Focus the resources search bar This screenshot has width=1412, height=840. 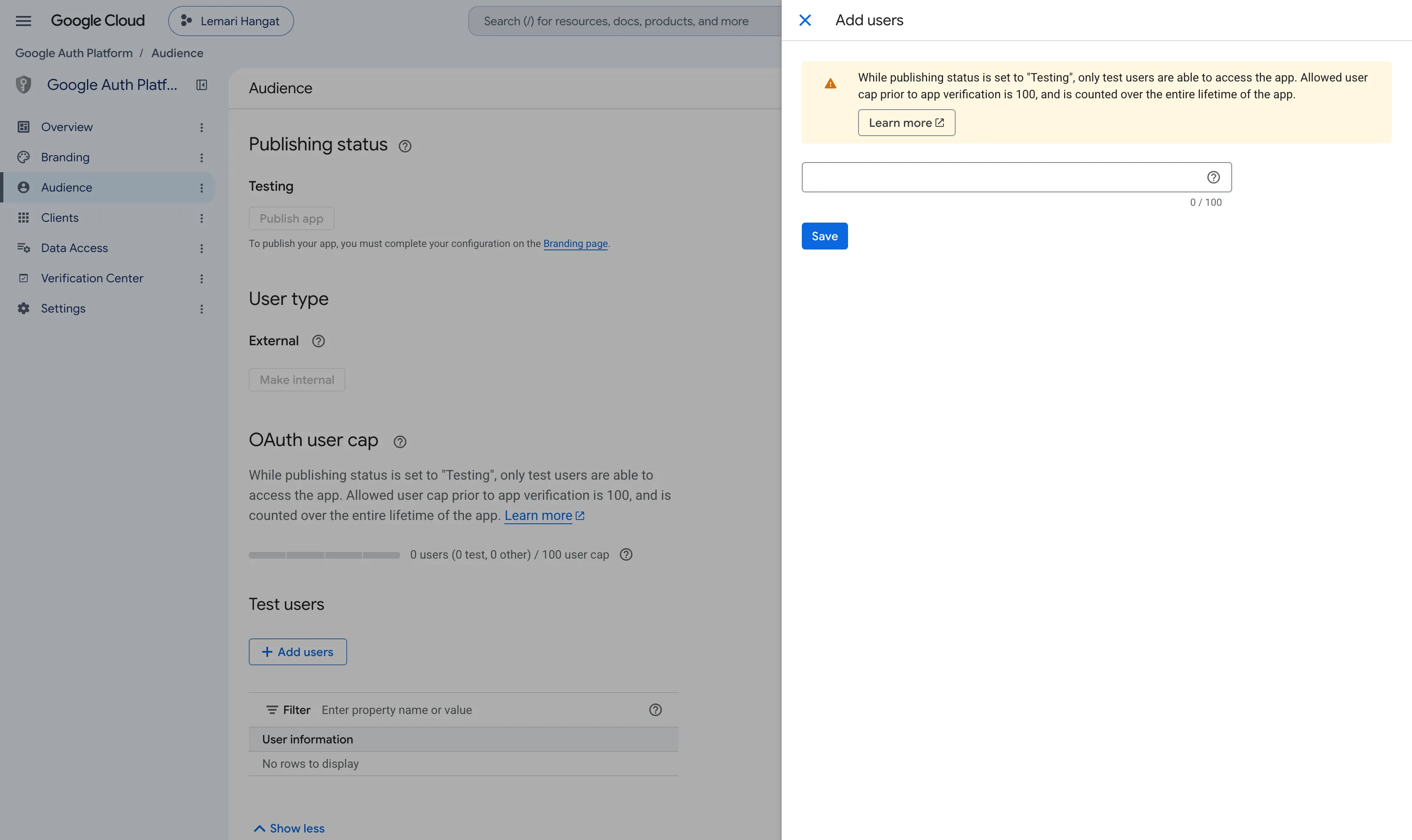pyautogui.click(x=624, y=21)
